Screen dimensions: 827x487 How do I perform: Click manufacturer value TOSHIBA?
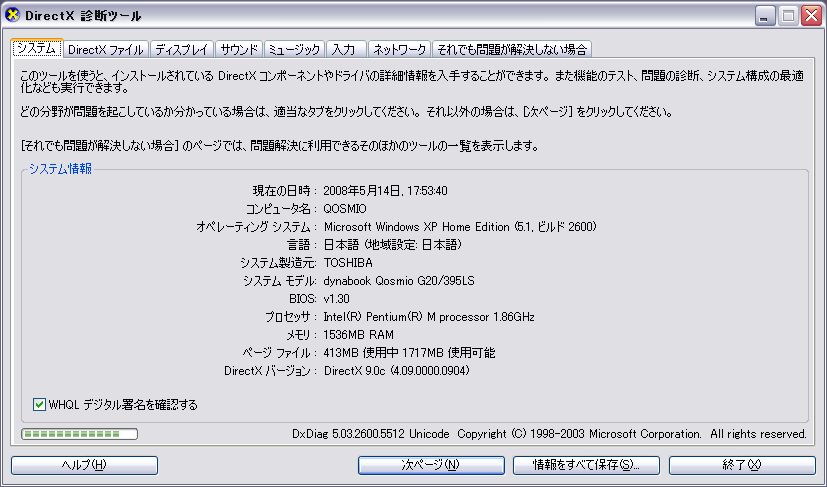point(348,263)
